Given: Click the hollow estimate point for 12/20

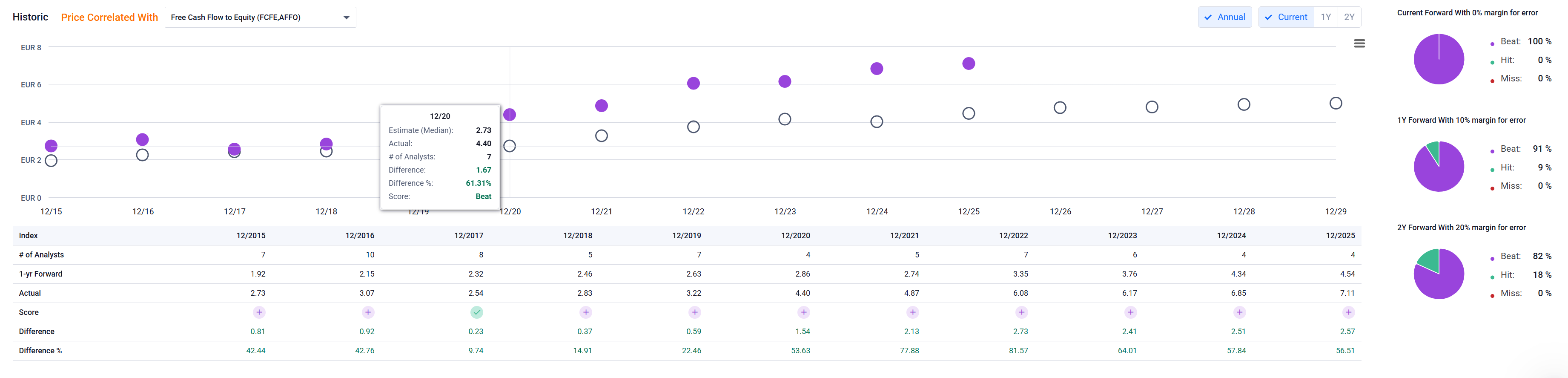Looking at the screenshot, I should [x=510, y=146].
